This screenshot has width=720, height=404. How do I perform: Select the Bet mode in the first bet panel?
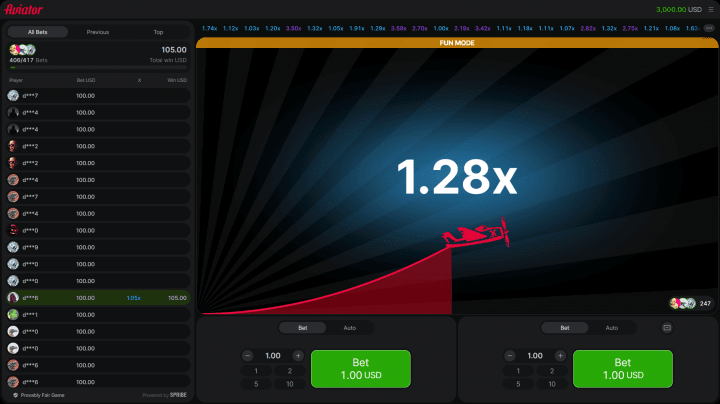(303, 328)
